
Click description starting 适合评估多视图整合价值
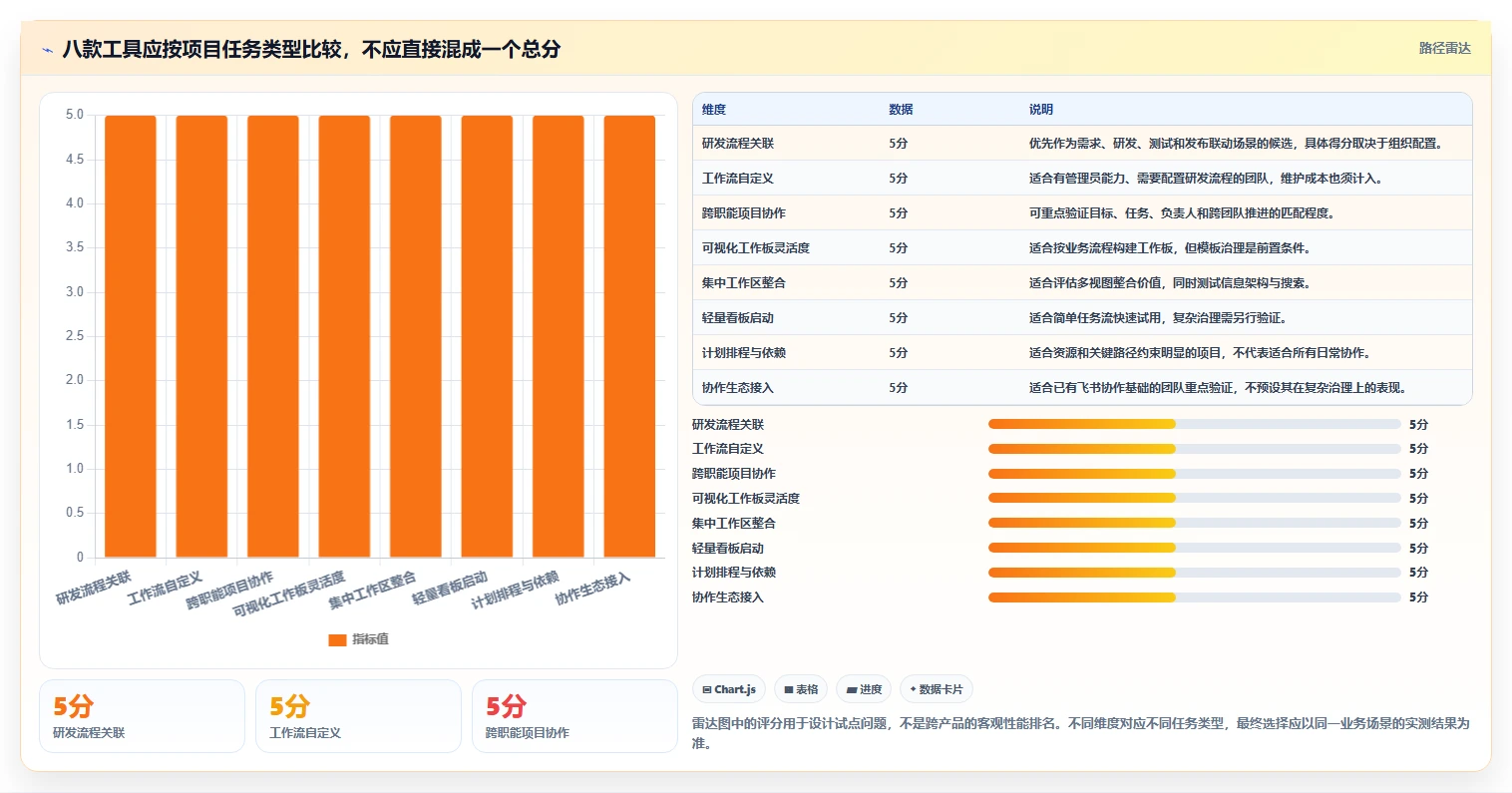click(1170, 283)
